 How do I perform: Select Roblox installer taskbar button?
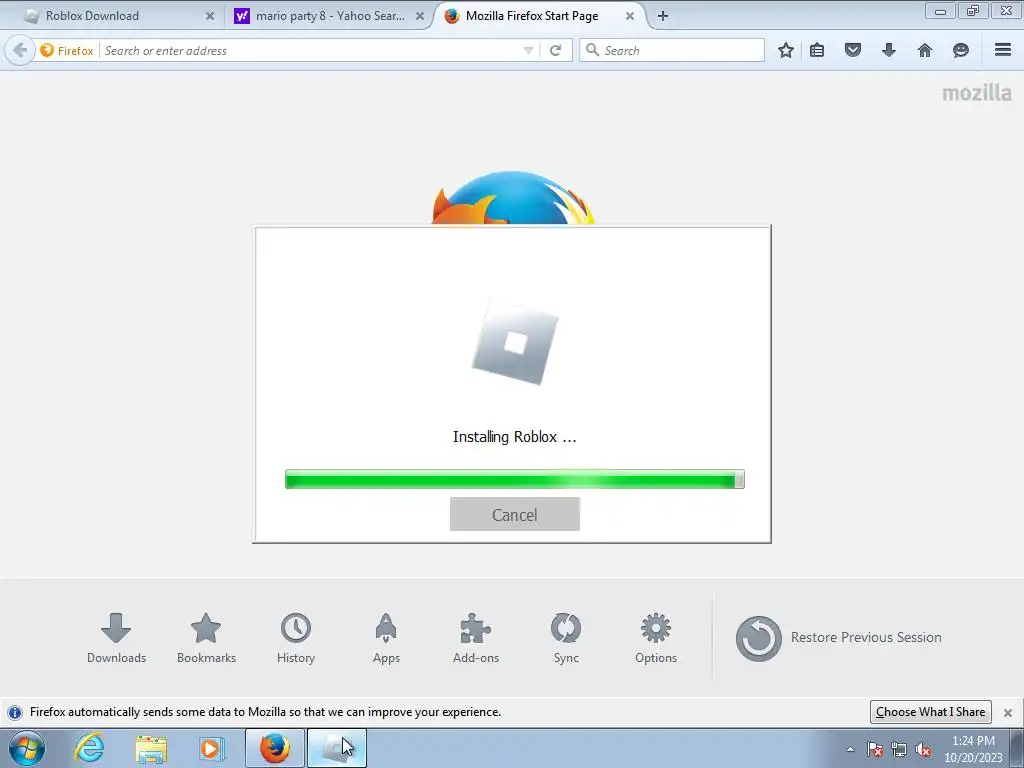tap(336, 748)
